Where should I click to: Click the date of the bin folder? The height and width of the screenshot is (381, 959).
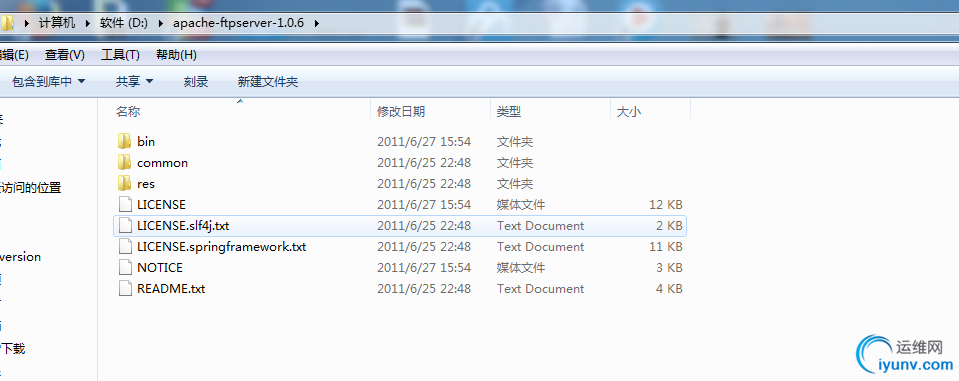(424, 142)
